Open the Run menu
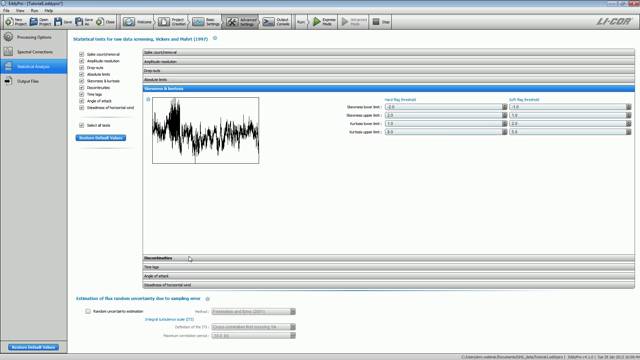This screenshot has width=640, height=360. pyautogui.click(x=34, y=11)
